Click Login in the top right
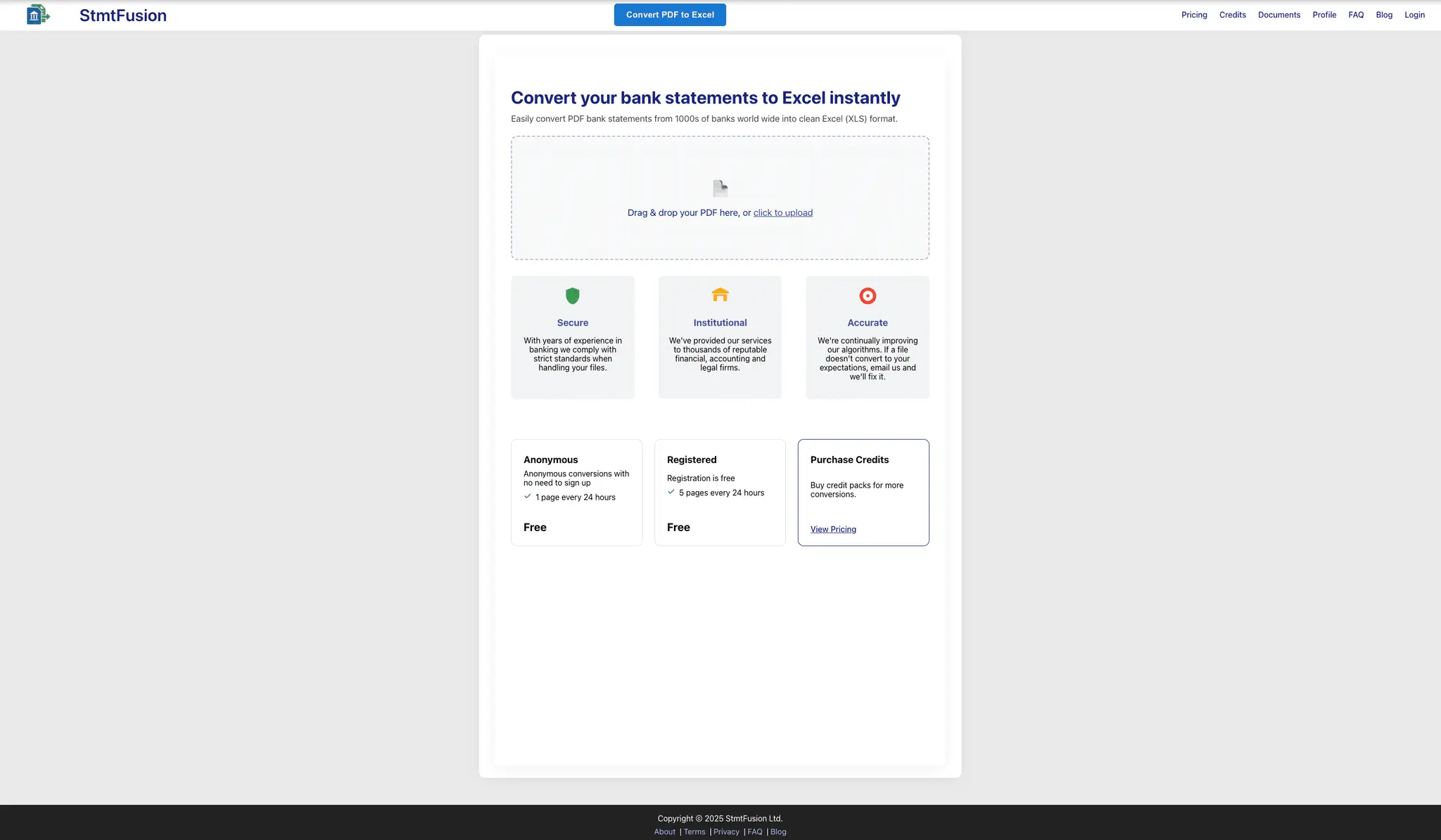Screen dimensions: 1441x840 (x=1414, y=15)
